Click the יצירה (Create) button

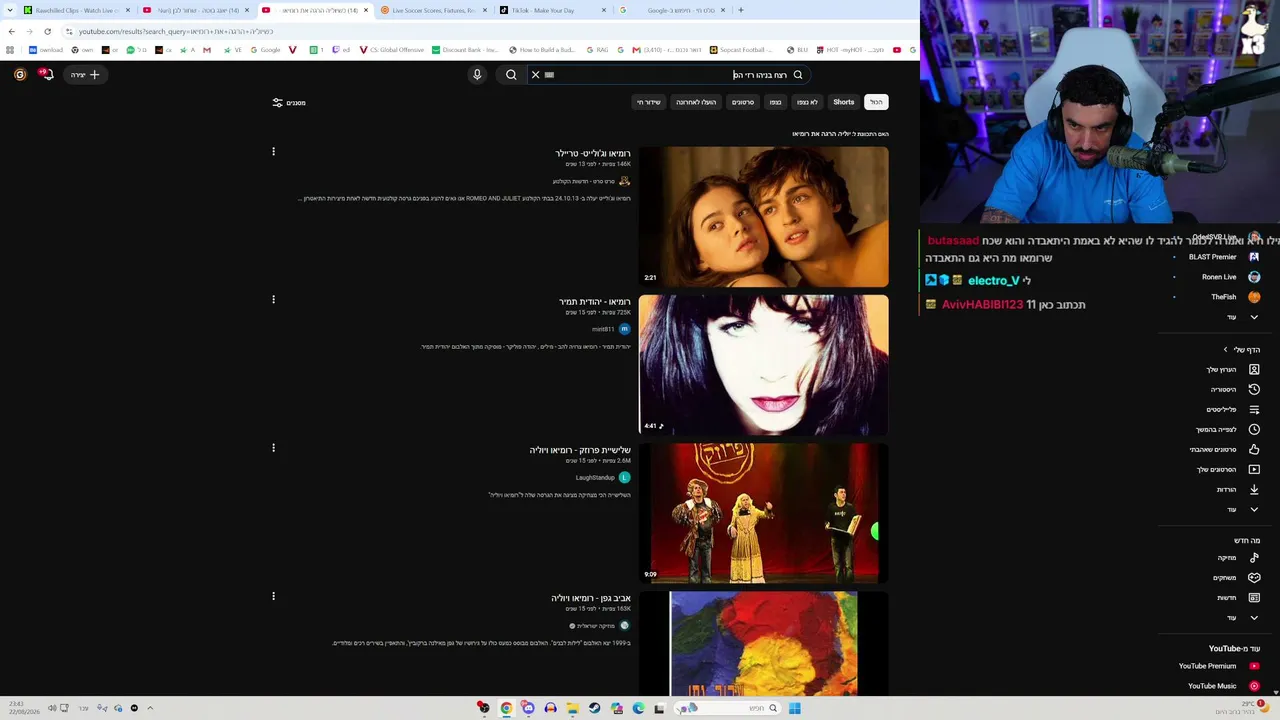[85, 74]
